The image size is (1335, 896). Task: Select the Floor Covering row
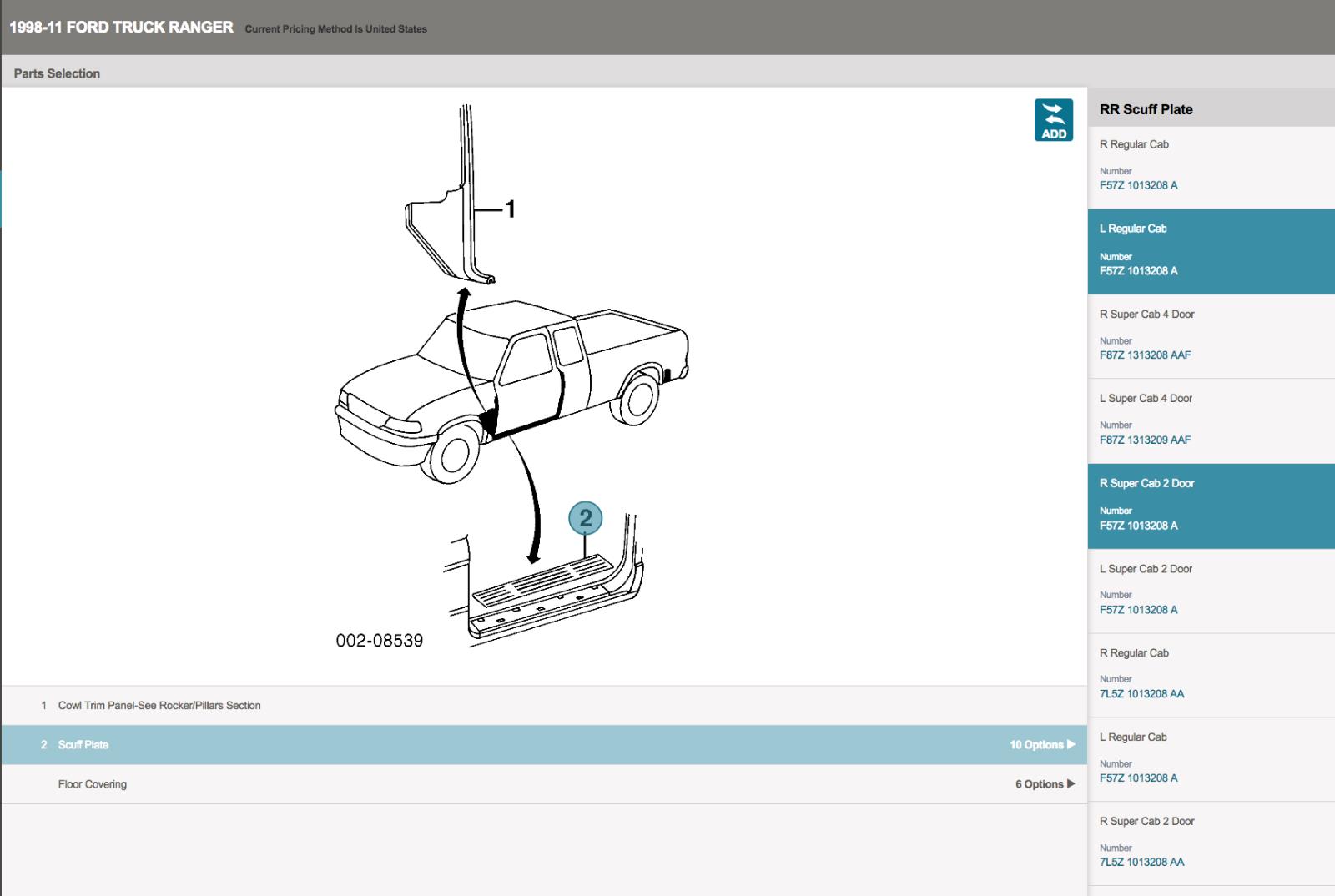[x=544, y=783]
